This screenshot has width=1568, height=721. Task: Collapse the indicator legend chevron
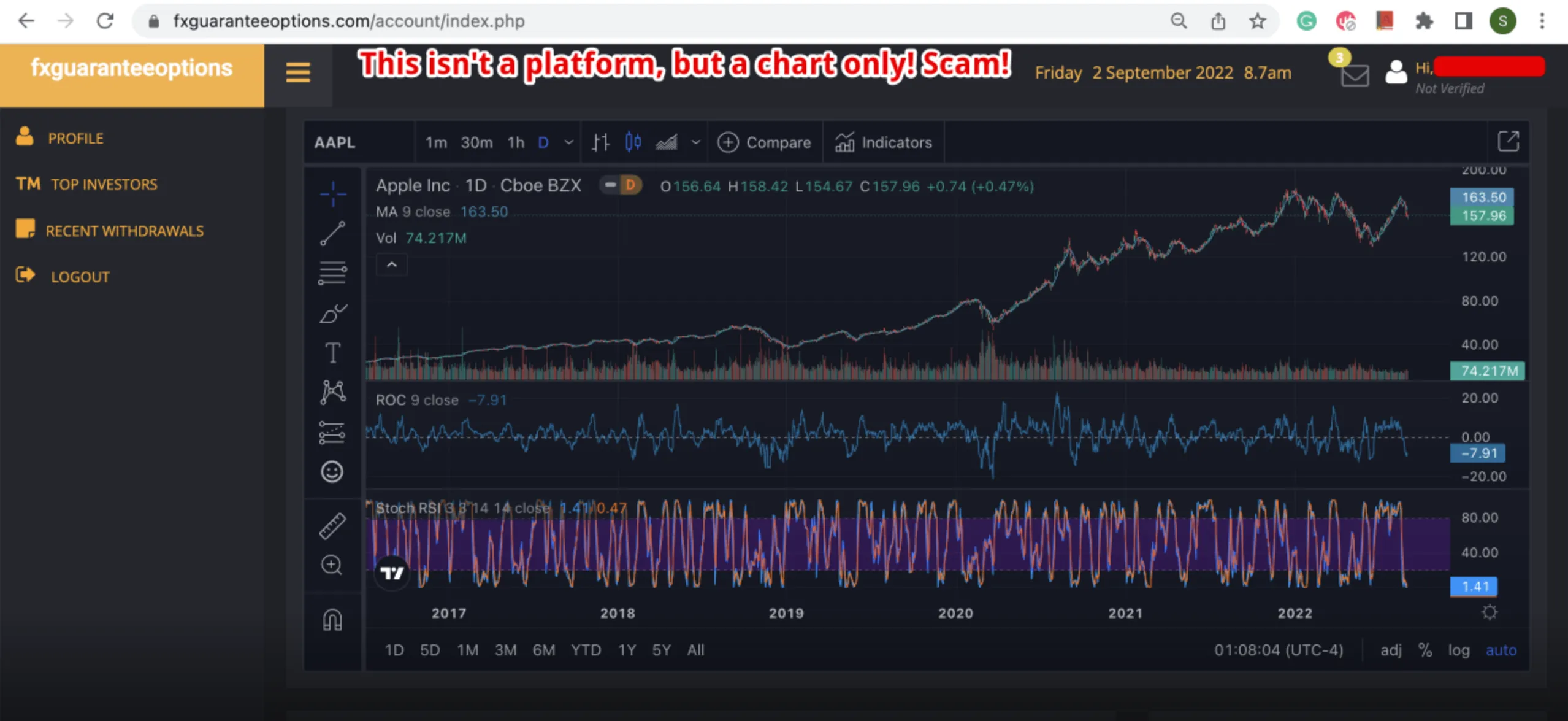click(392, 265)
